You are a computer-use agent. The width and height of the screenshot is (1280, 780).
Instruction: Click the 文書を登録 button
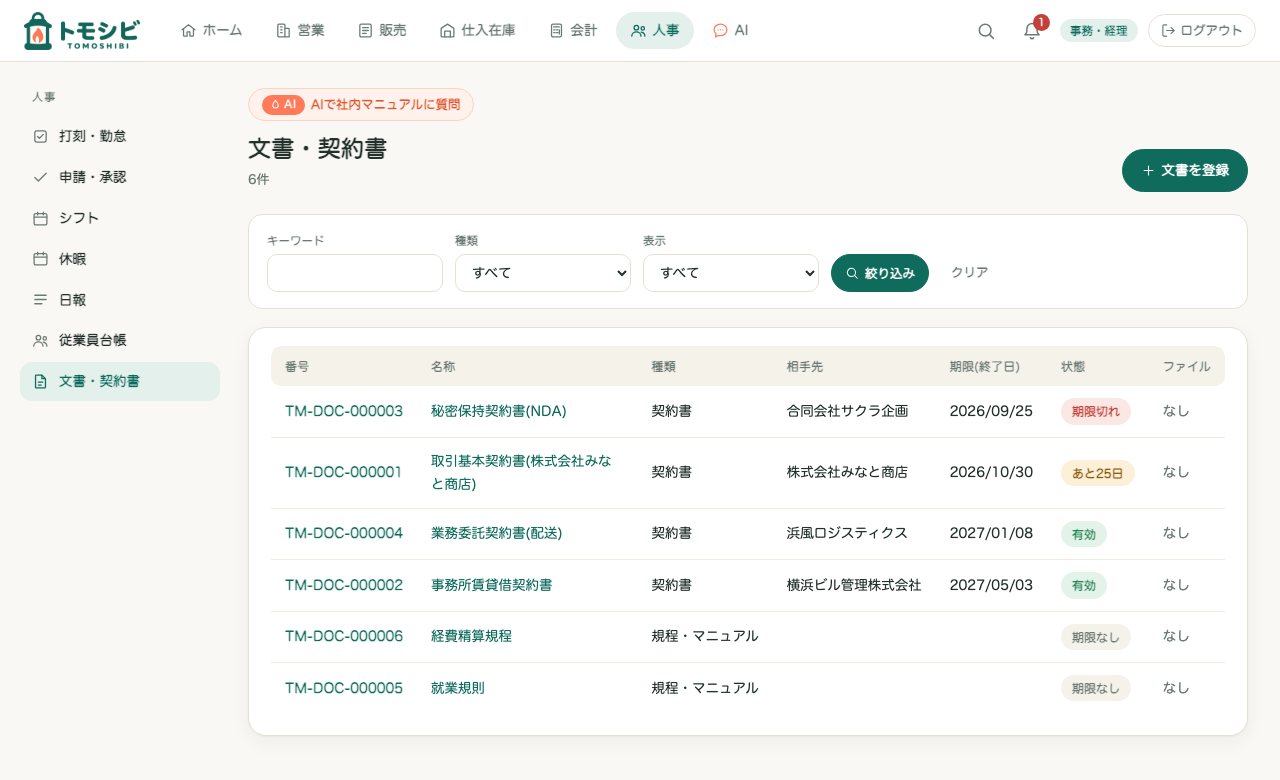pyautogui.click(x=1185, y=170)
